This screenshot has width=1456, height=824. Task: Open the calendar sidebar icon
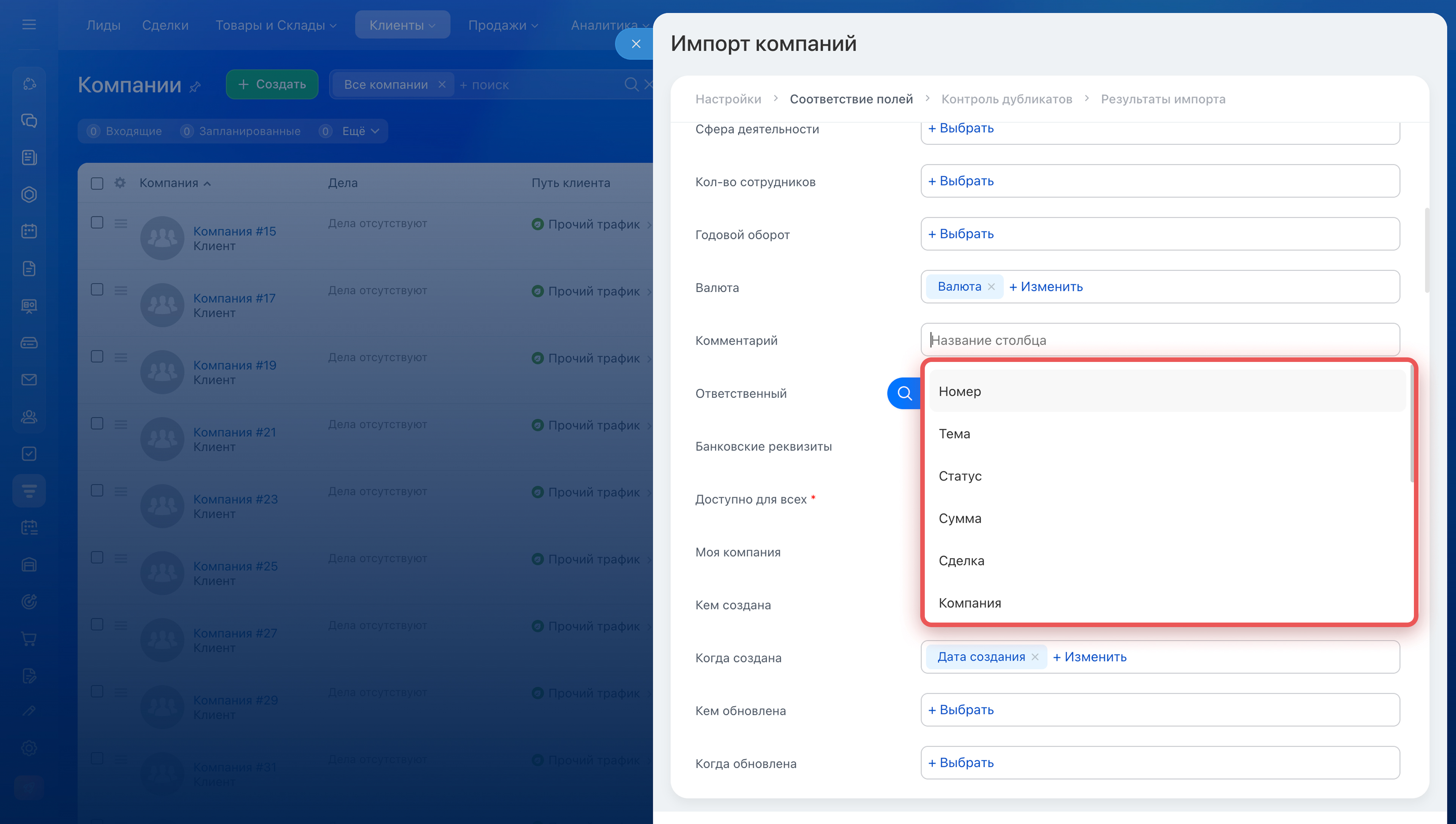click(29, 231)
